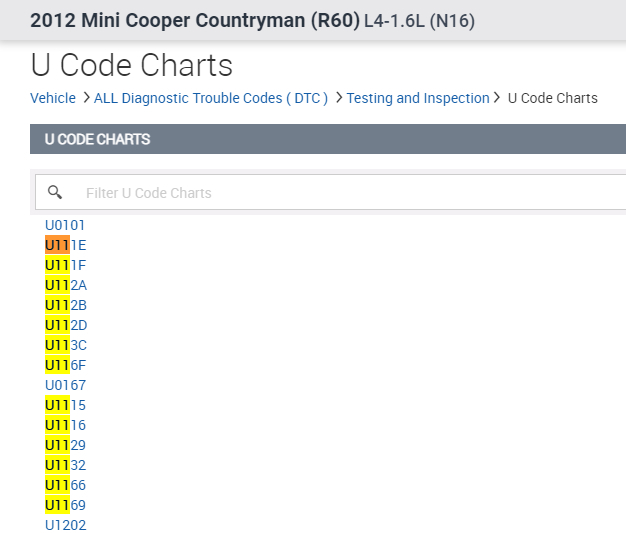Select the U1115 code link
The height and width of the screenshot is (533, 626).
tap(65, 405)
